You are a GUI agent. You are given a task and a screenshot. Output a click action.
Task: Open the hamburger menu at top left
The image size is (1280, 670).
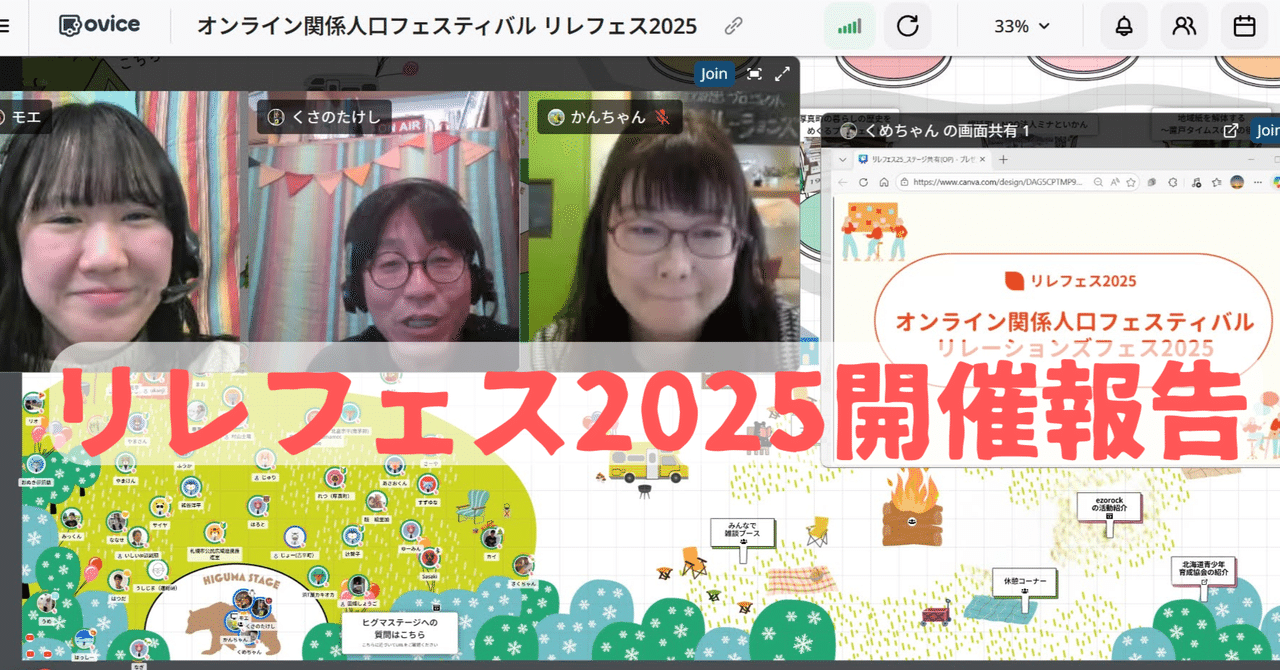[3, 26]
